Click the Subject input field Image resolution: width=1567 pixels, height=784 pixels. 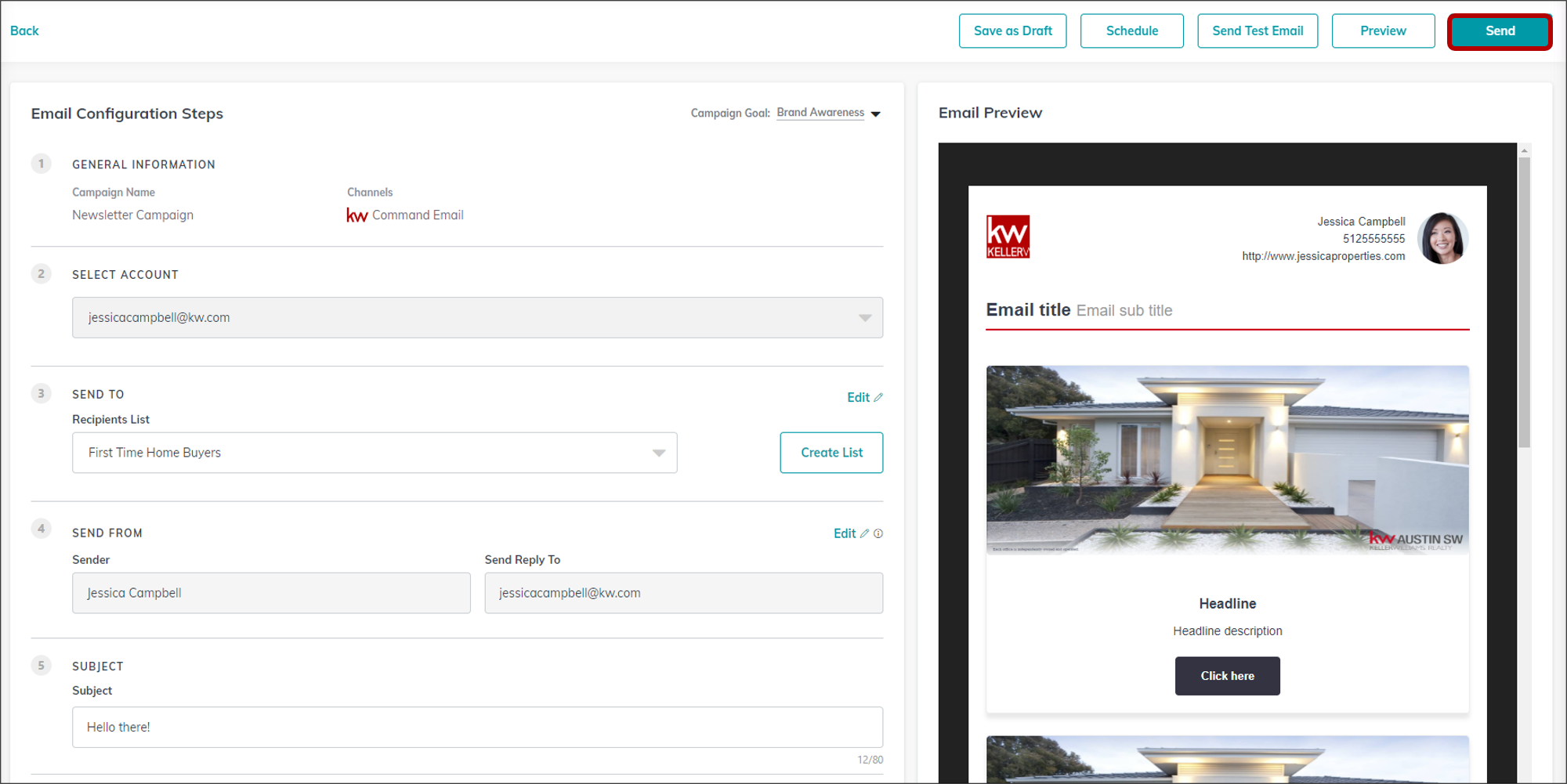click(x=477, y=728)
